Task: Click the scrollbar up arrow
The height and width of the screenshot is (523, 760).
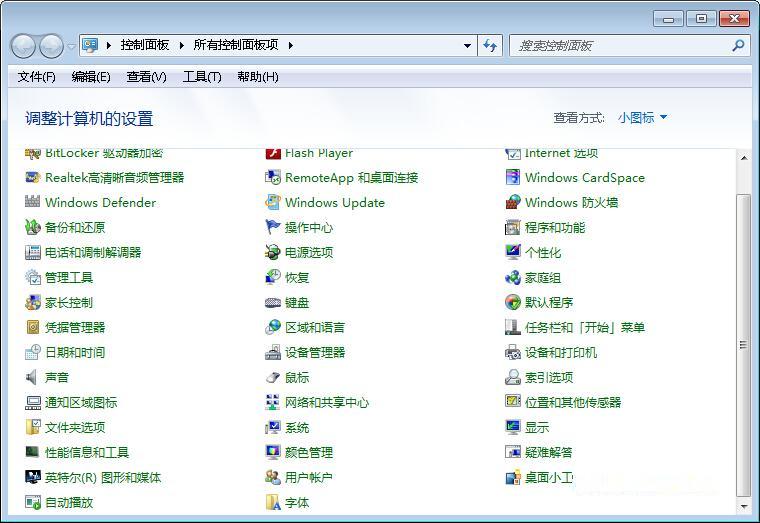Action: [x=744, y=158]
